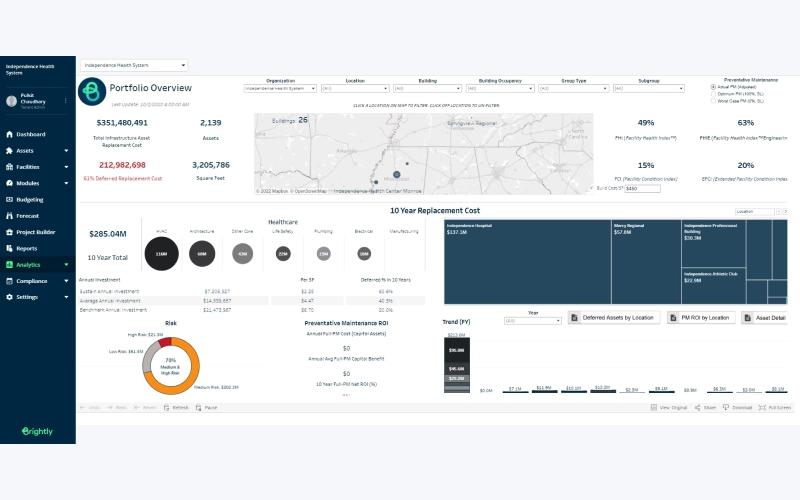Click the HVAC 116M bubble
Viewport: 800px width, 500px height.
[162, 254]
